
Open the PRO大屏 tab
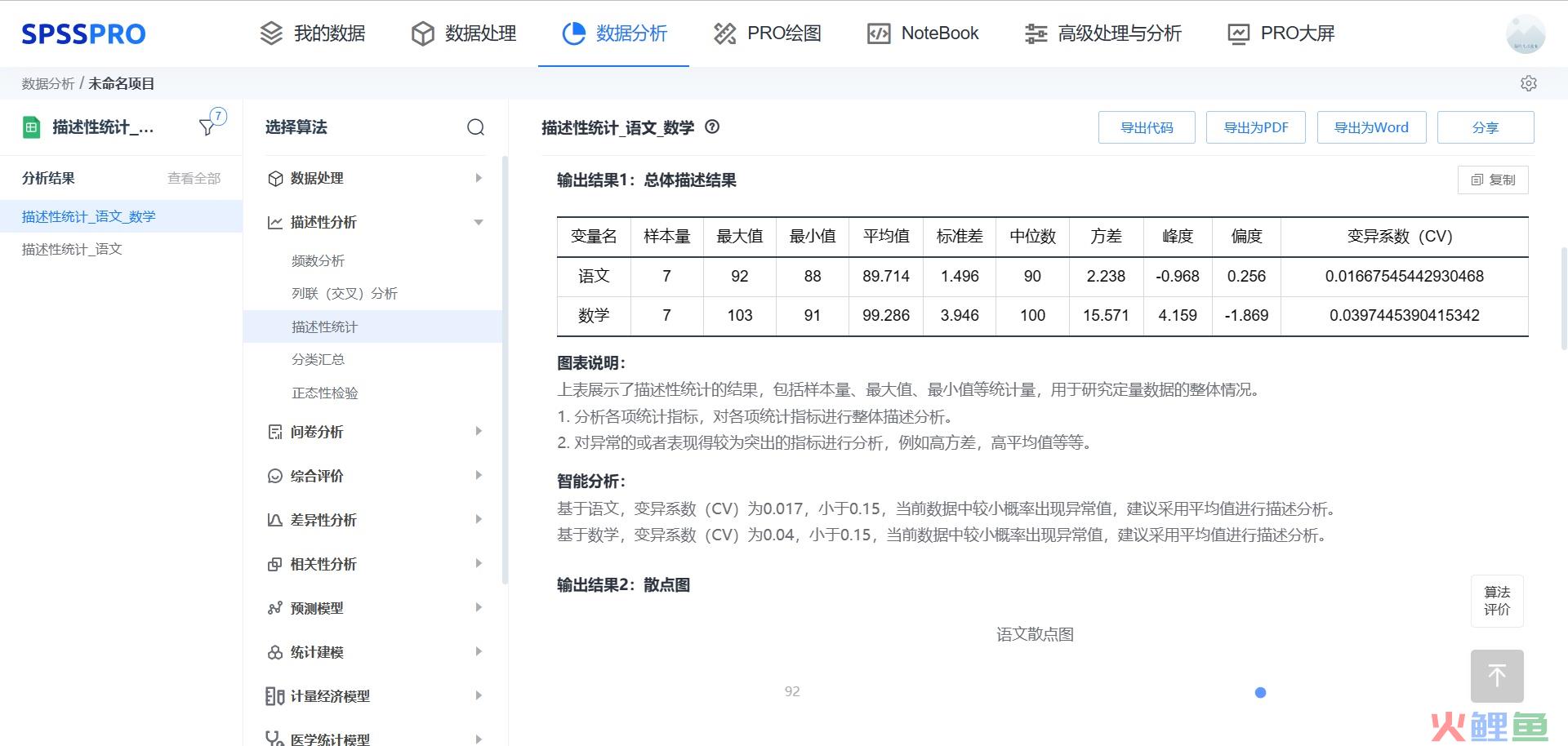coord(1281,33)
